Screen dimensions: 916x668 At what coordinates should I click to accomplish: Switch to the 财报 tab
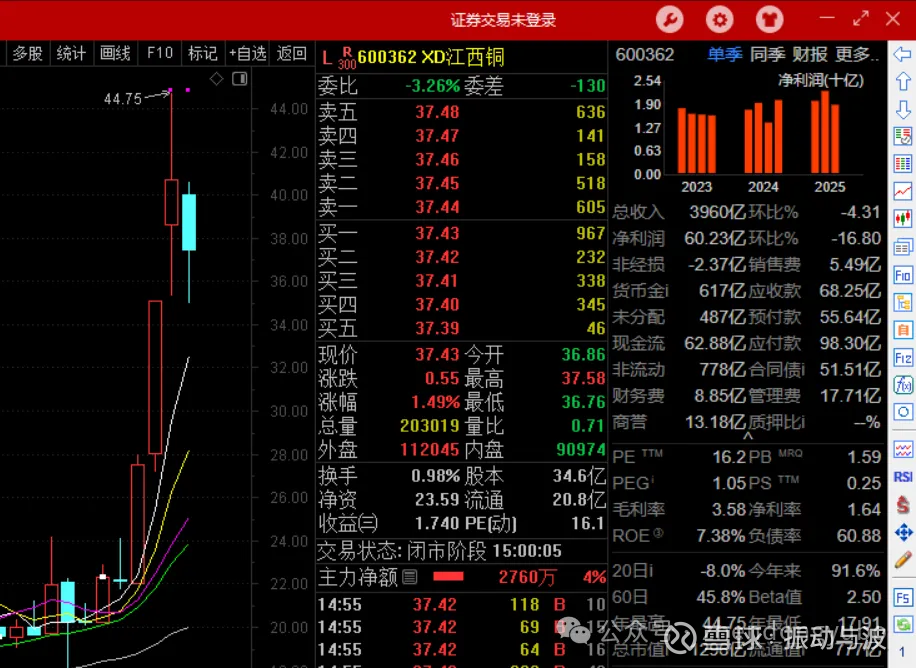(810, 54)
